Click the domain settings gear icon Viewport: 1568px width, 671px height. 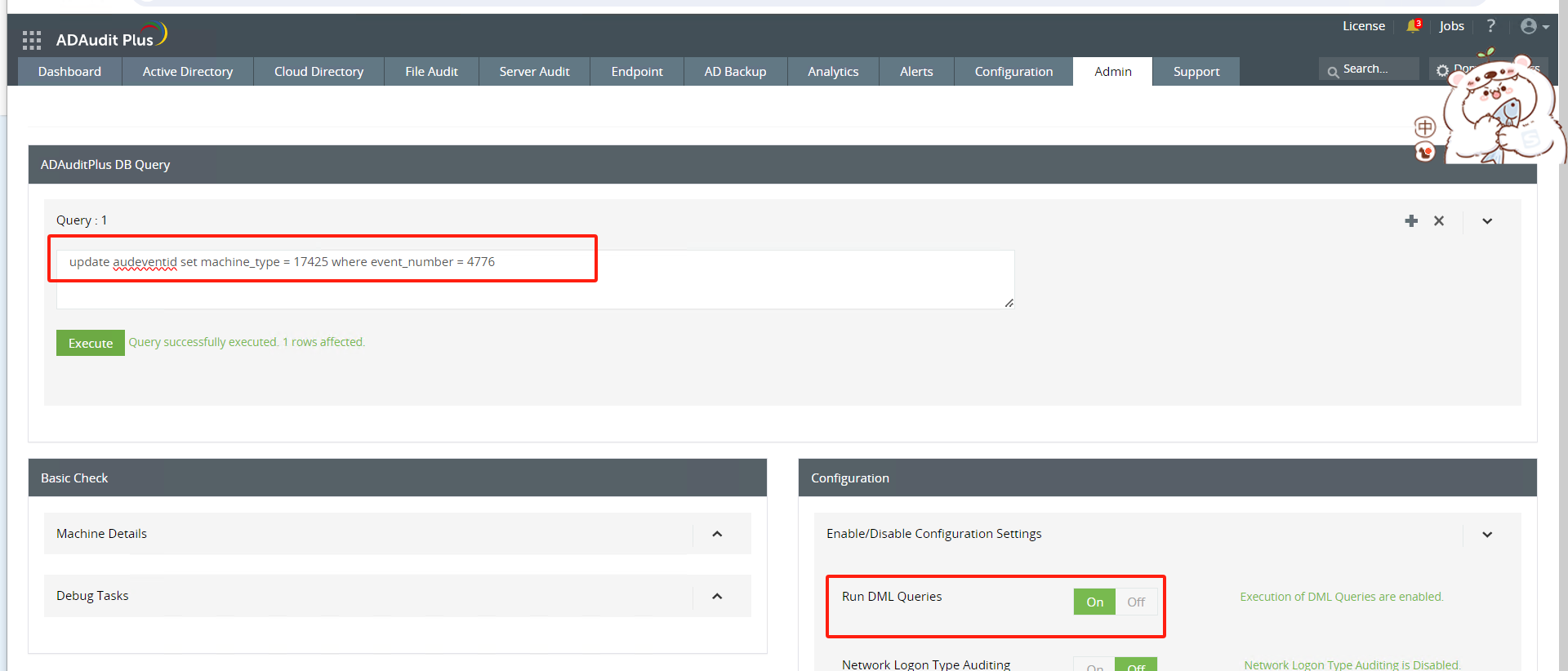[1442, 71]
